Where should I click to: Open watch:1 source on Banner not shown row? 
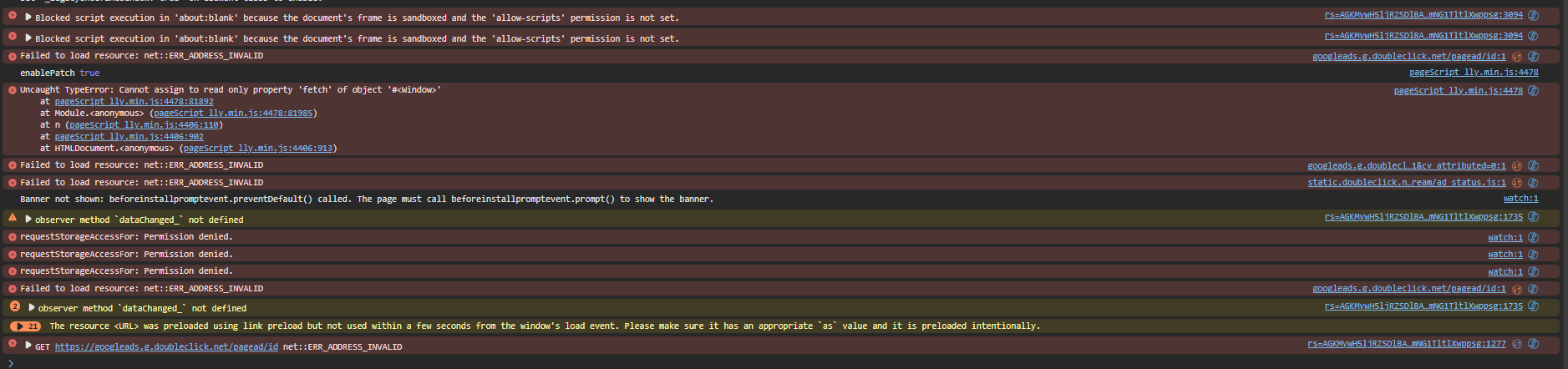[x=1520, y=199]
